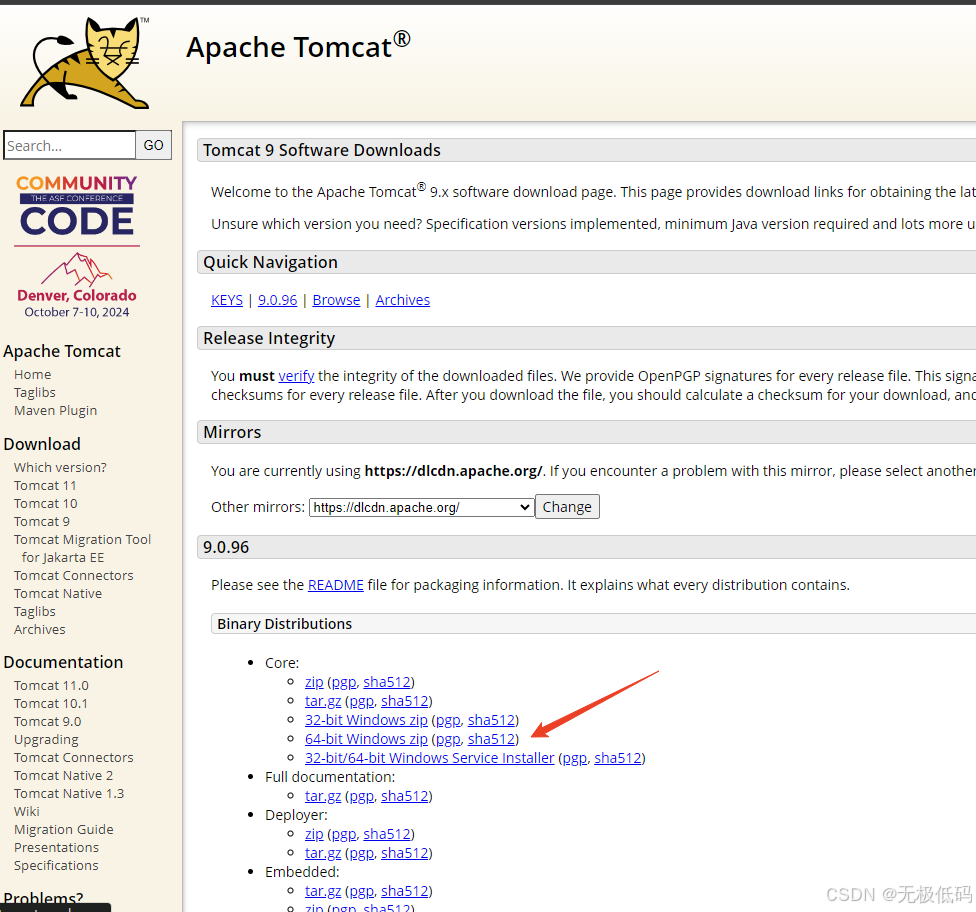This screenshot has width=976, height=912.
Task: Open sha512 for Deployer tar.gz
Action: (405, 853)
